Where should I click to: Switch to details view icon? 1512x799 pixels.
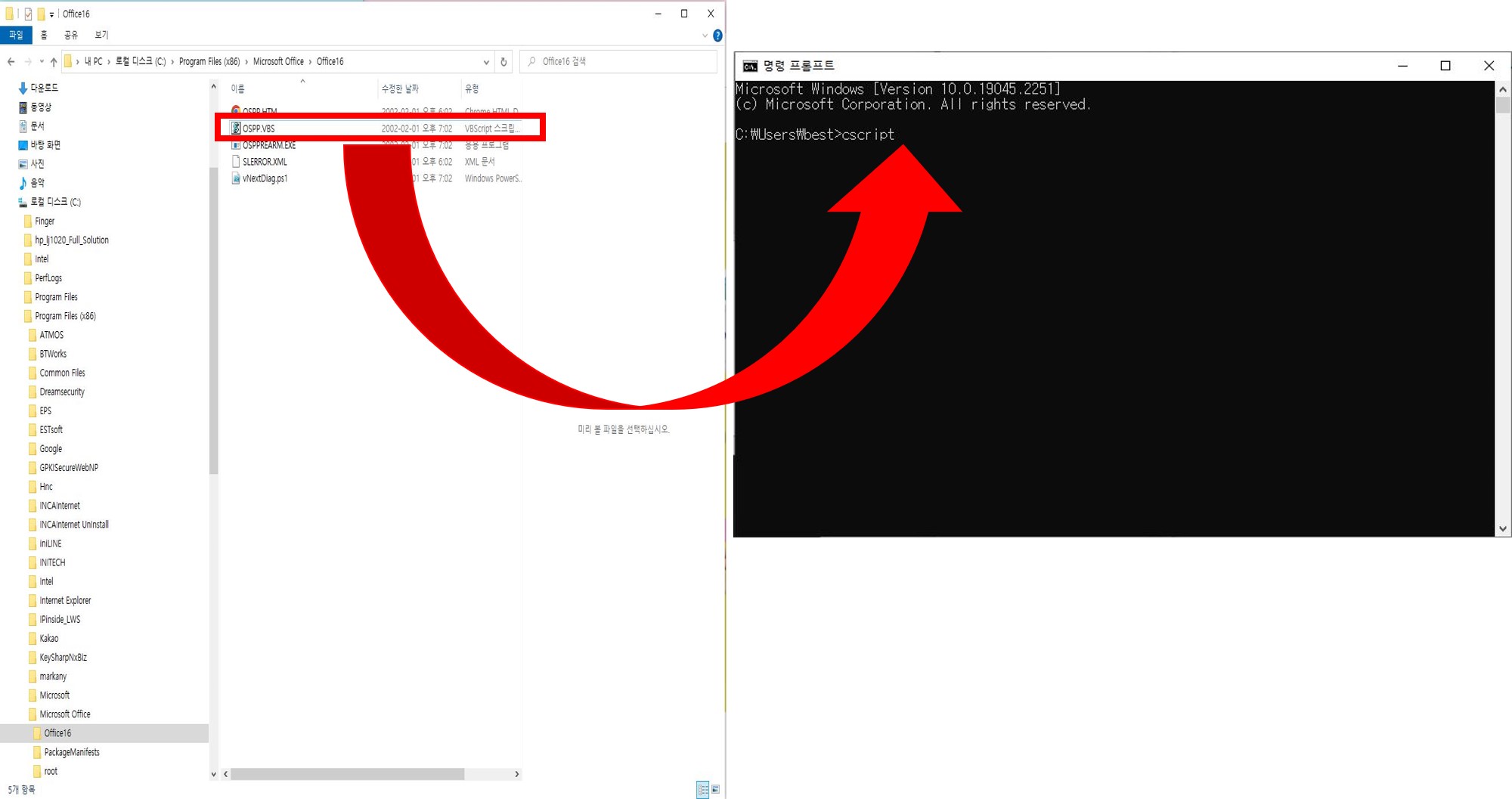pyautogui.click(x=702, y=789)
